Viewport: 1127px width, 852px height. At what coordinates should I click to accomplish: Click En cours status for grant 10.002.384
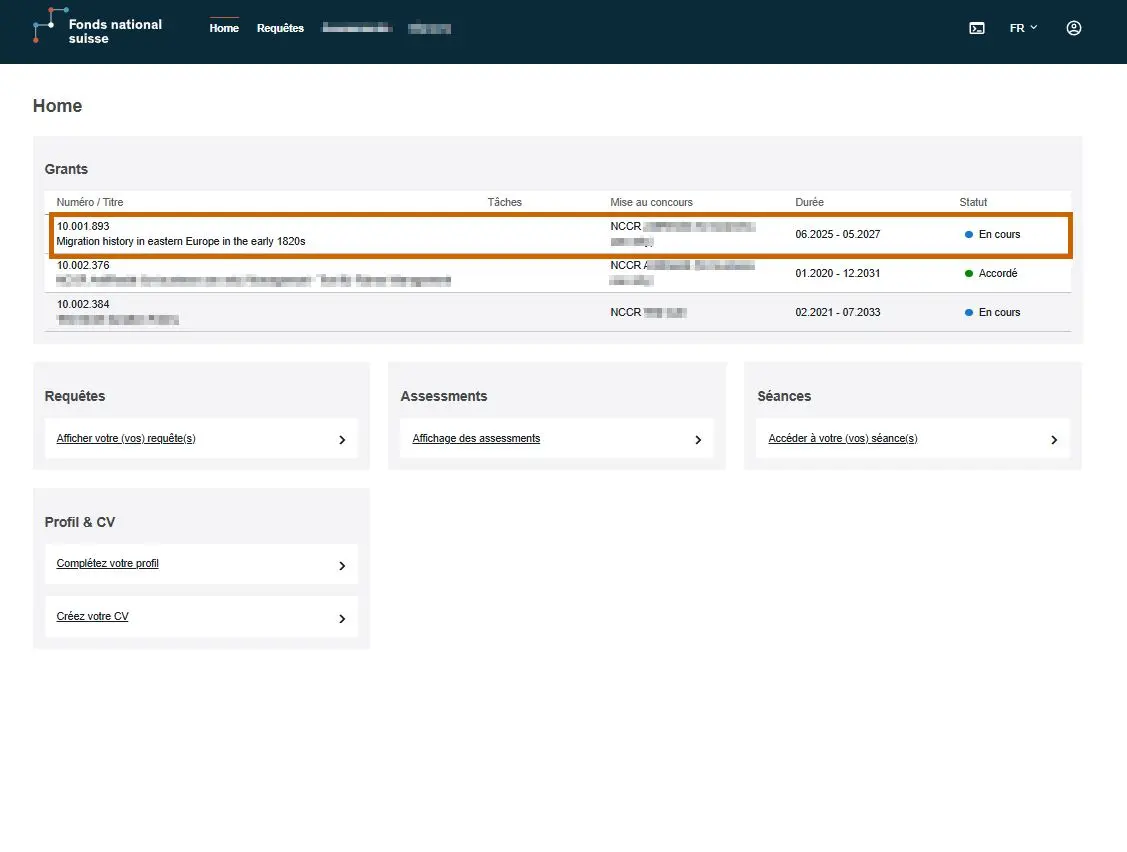click(993, 312)
